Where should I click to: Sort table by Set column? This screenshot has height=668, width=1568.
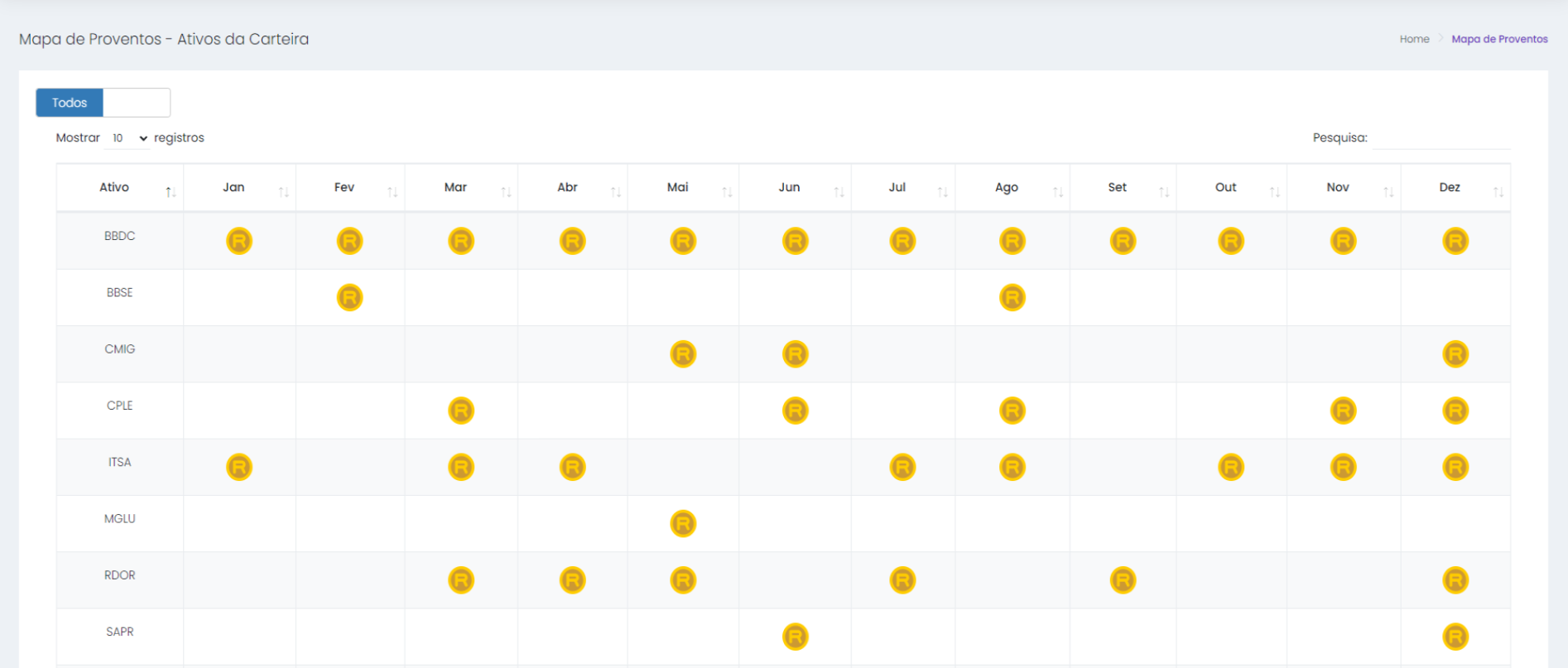(1123, 188)
